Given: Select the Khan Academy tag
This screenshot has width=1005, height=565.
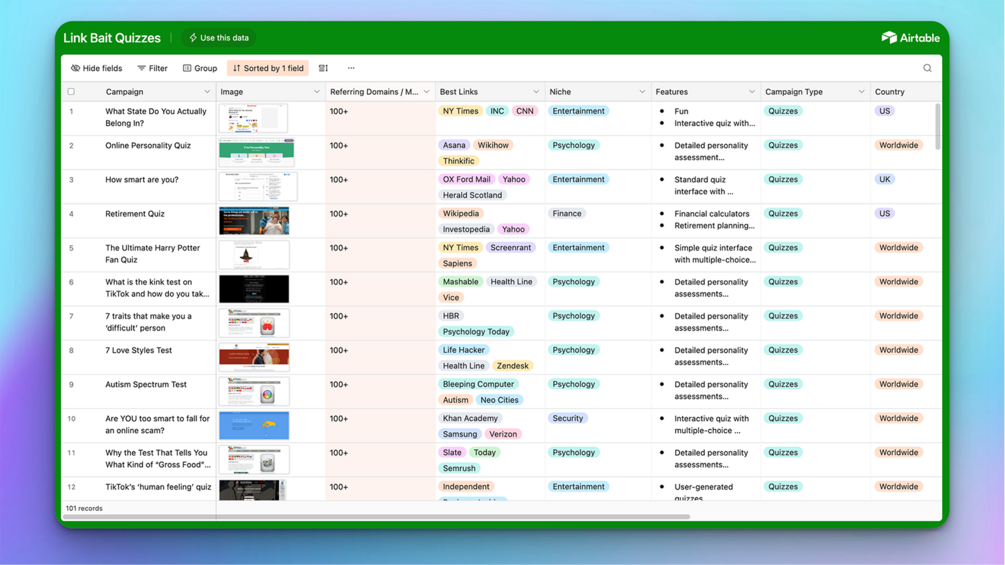Looking at the screenshot, I should click(470, 418).
